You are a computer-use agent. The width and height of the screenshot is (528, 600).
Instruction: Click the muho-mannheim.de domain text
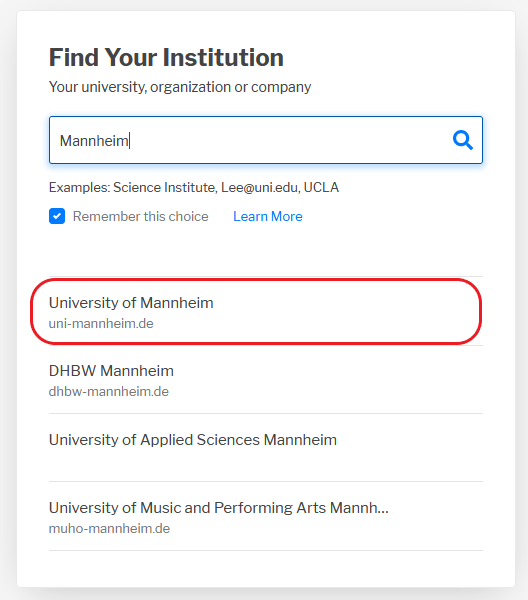(x=109, y=528)
